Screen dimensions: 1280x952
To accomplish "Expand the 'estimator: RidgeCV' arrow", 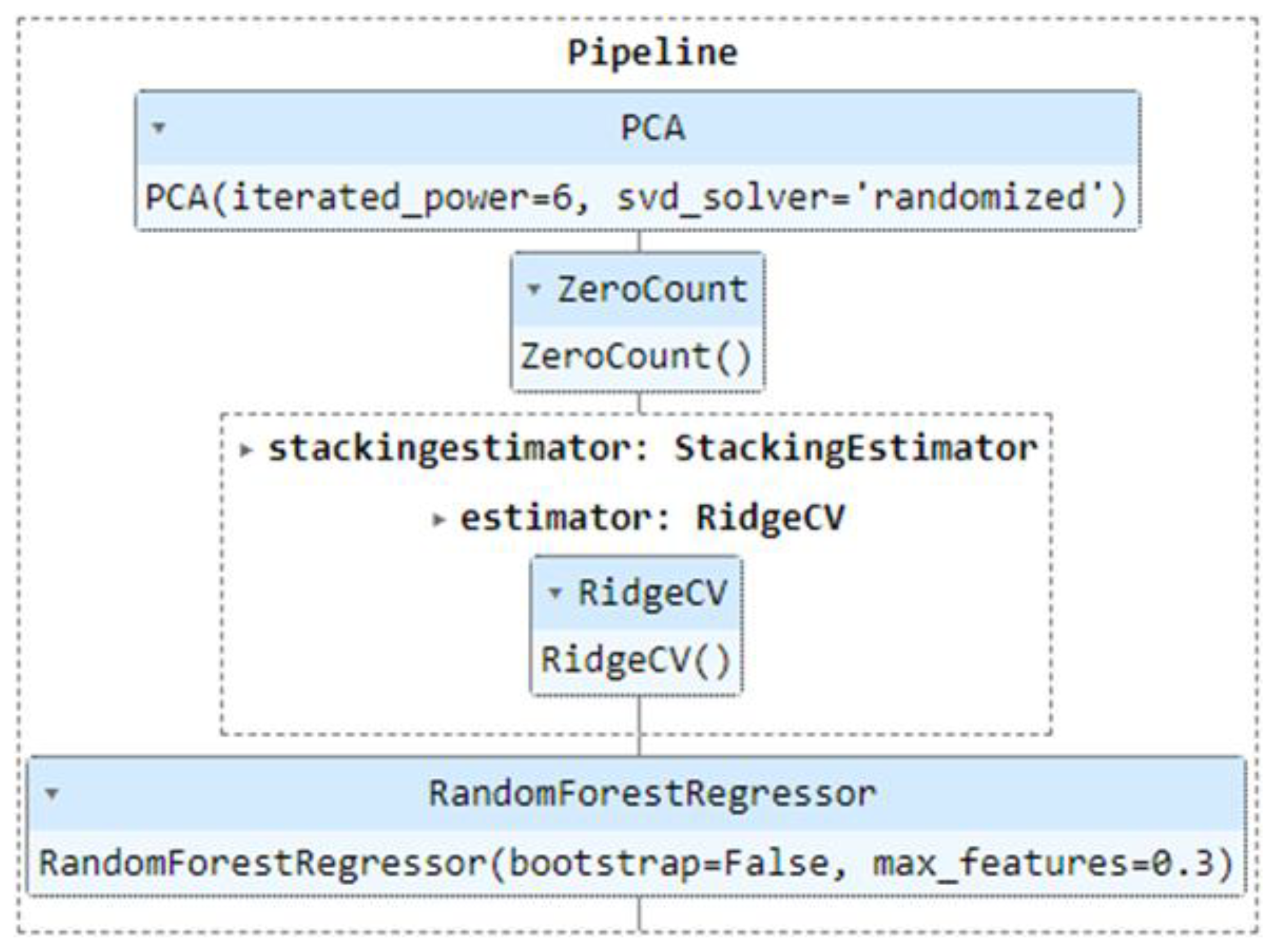I will pos(438,520).
